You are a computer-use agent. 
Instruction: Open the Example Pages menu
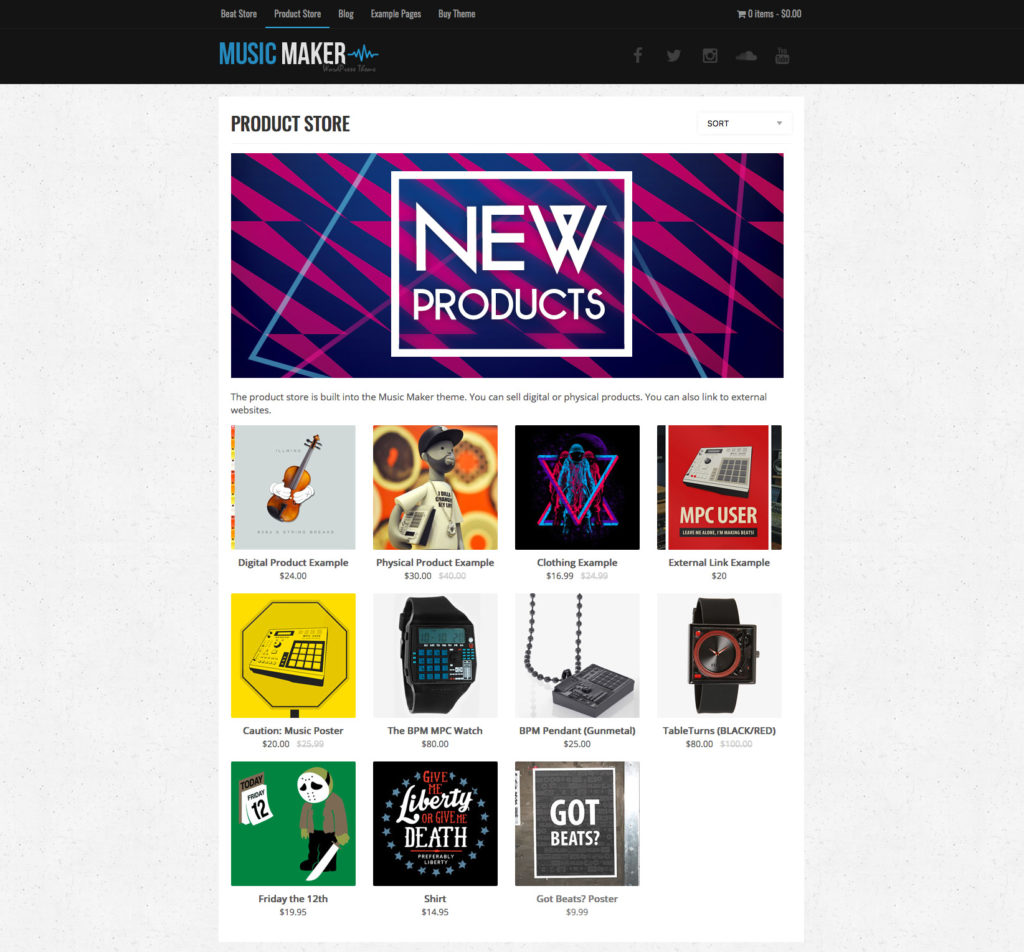[396, 14]
